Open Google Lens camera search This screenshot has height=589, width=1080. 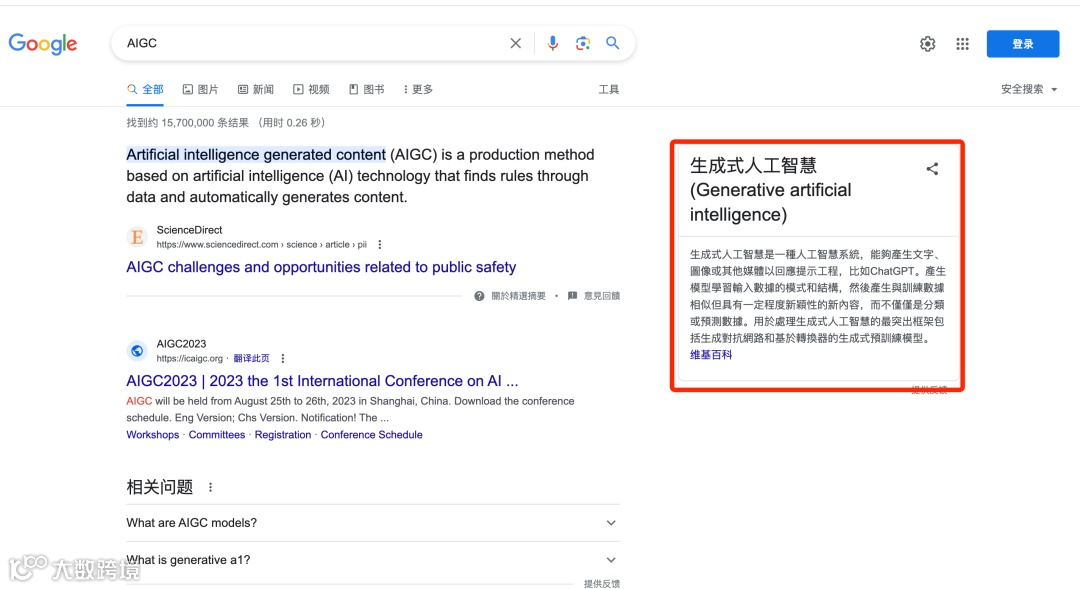point(583,43)
